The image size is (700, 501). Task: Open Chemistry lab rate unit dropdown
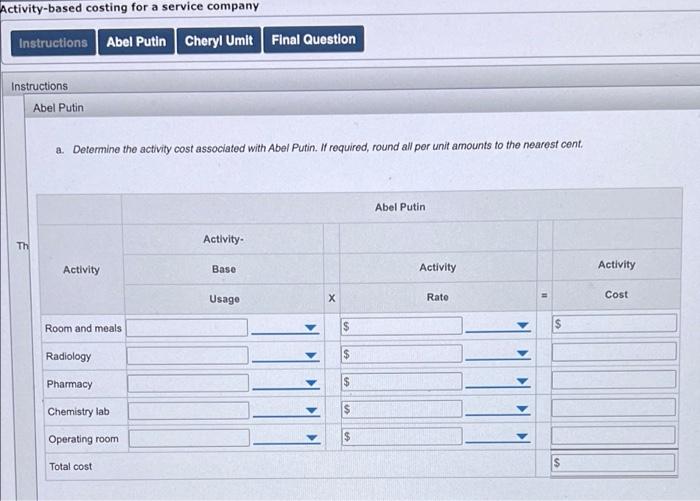pyautogui.click(x=498, y=409)
